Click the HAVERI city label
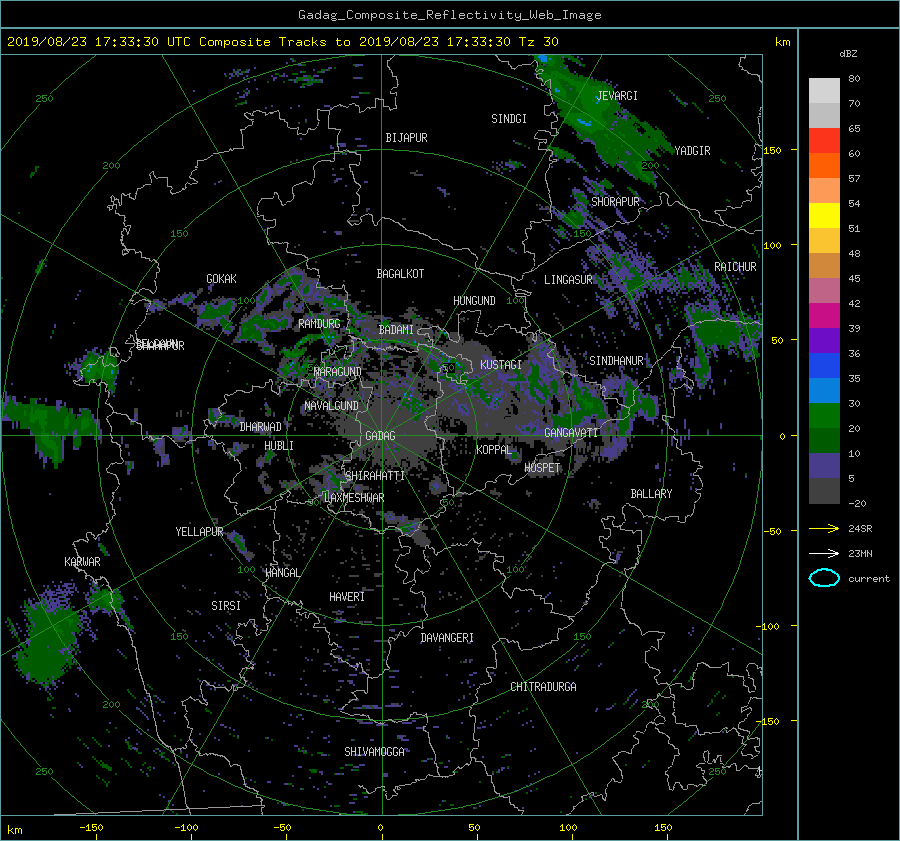Viewport: 900px width, 841px height. coord(347,597)
